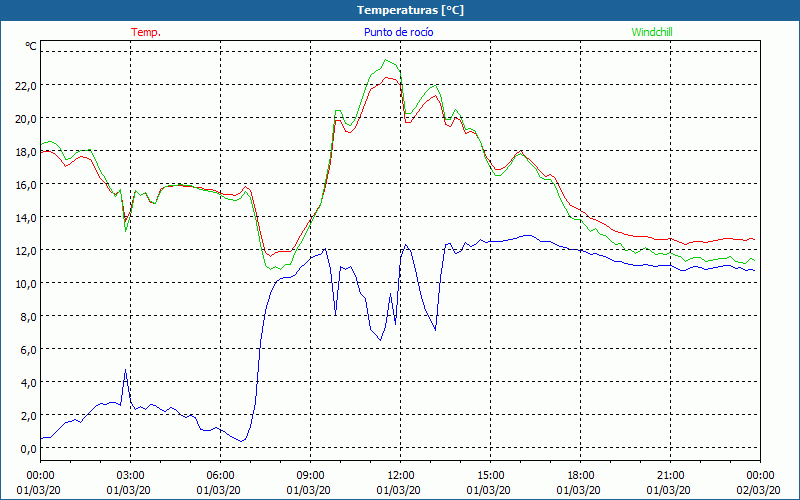800x500 pixels.
Task: Click the '03:00' time axis label
Action: pyautogui.click(x=130, y=476)
